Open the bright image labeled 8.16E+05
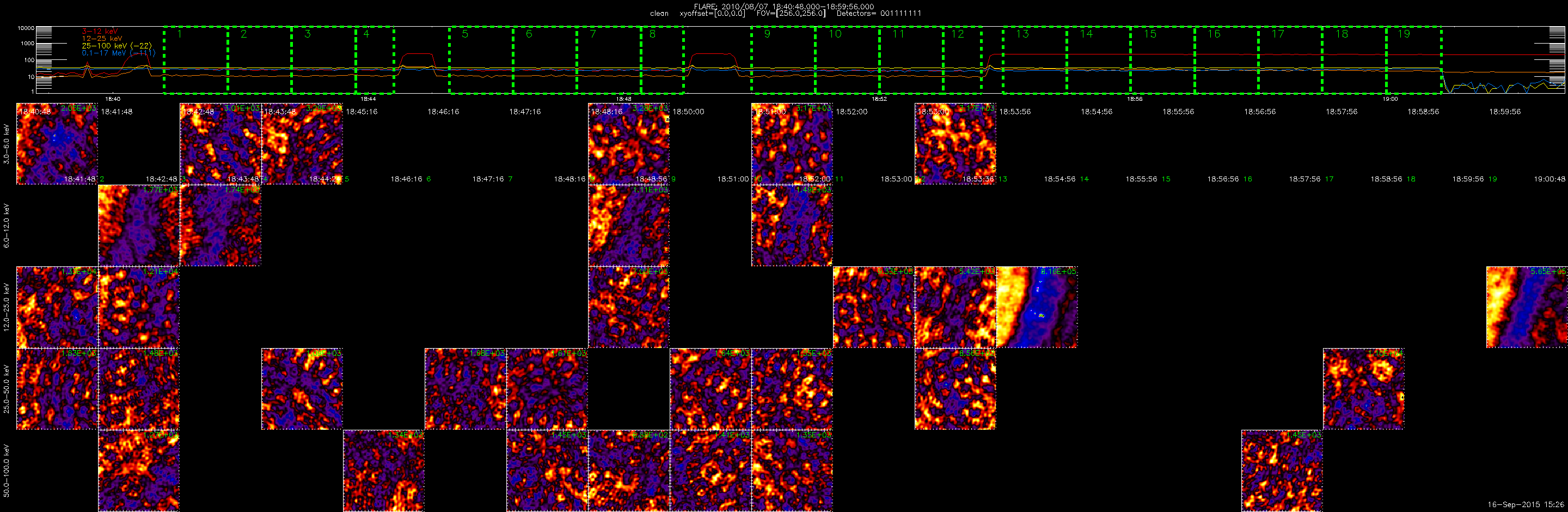This screenshot has height=512, width=1568. pos(1037,307)
